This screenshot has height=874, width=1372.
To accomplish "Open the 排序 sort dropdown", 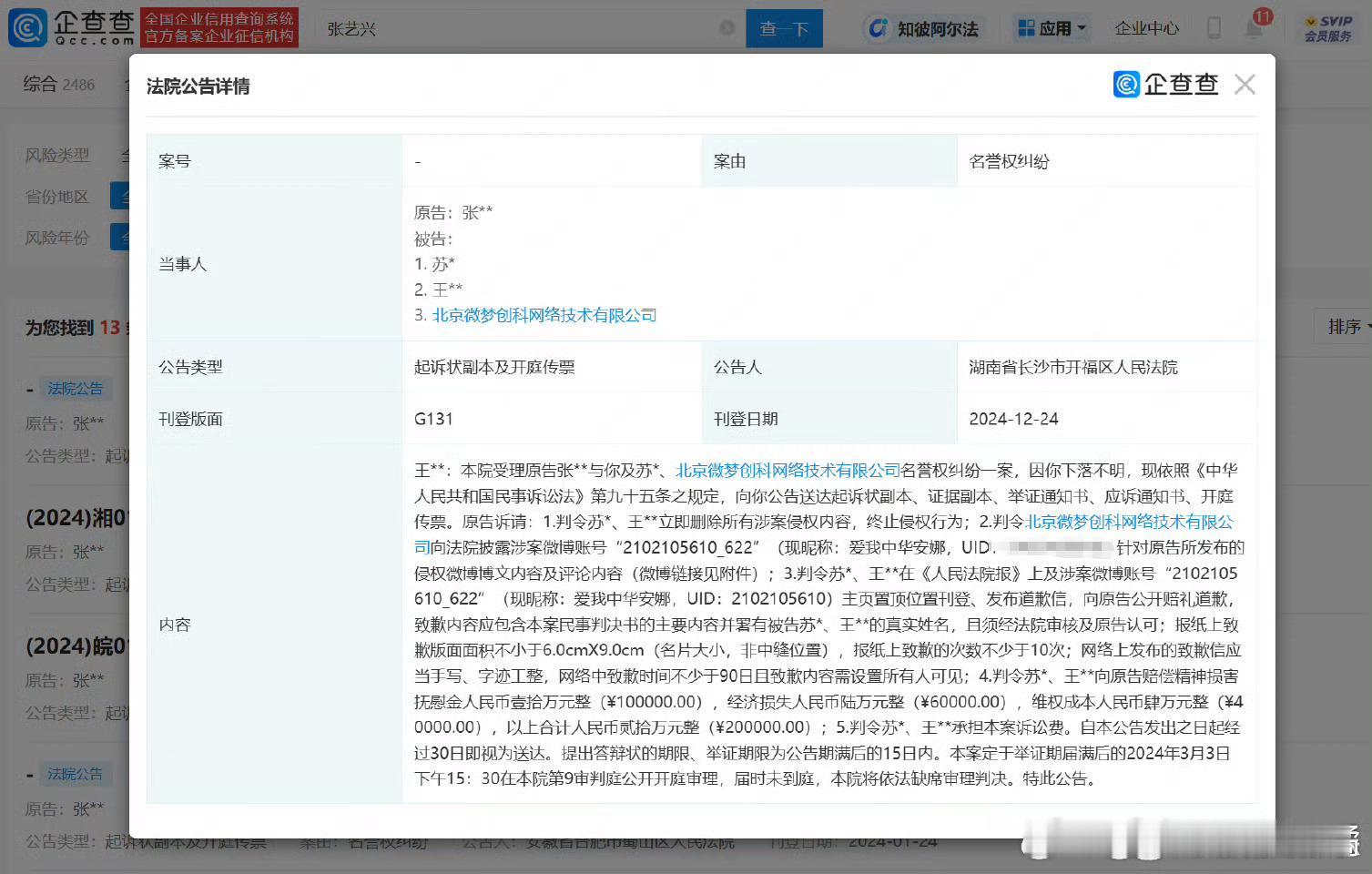I will 1346,327.
